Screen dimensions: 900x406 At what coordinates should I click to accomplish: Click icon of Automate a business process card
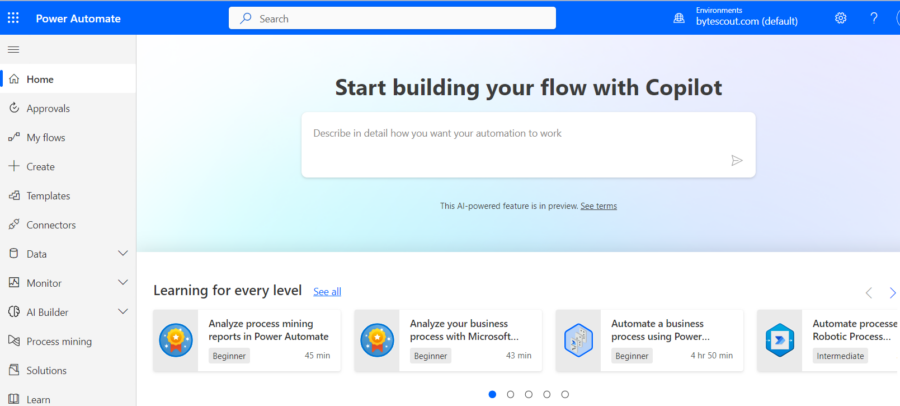tap(578, 341)
